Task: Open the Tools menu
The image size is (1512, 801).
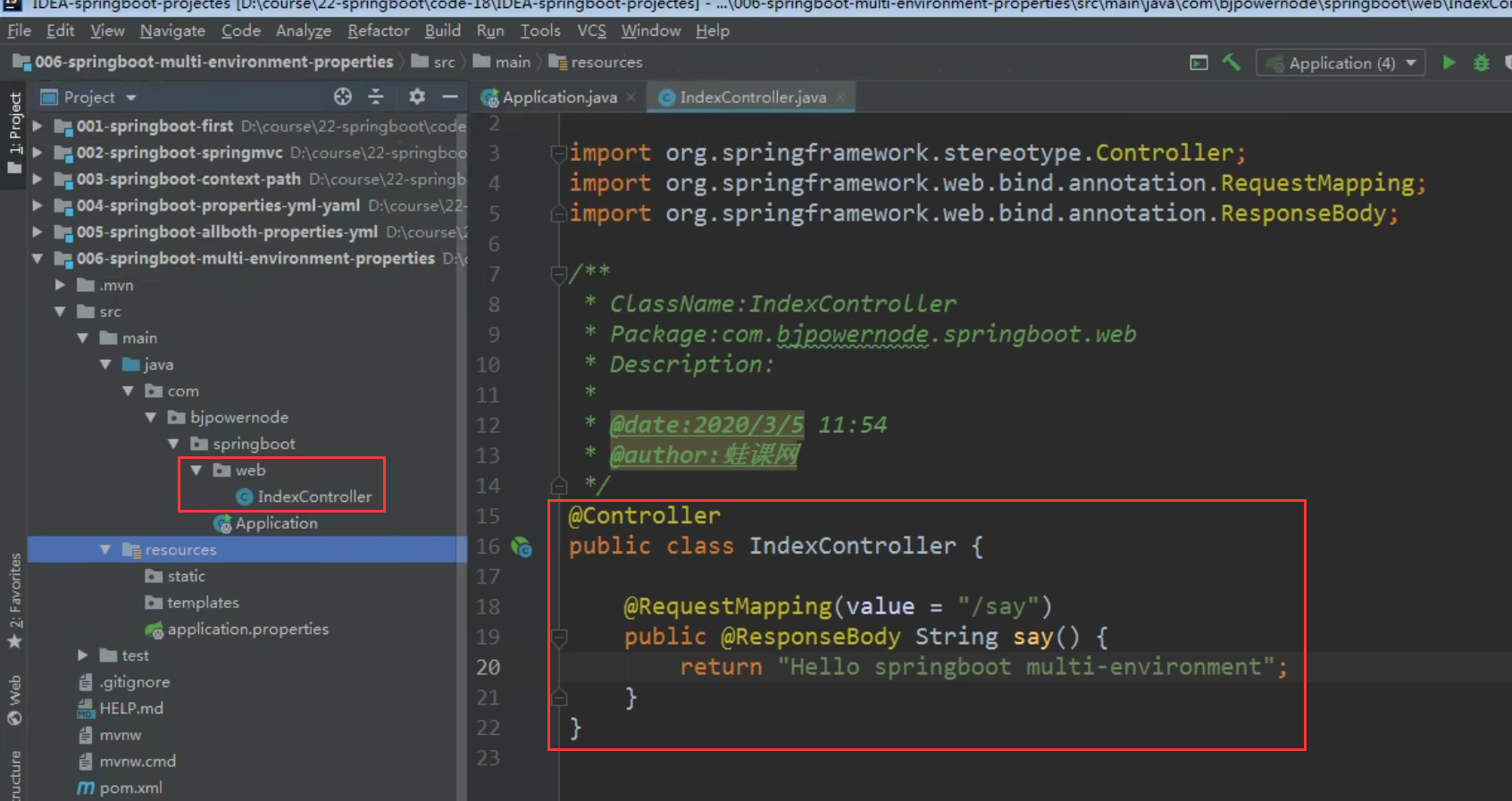Action: [x=540, y=30]
